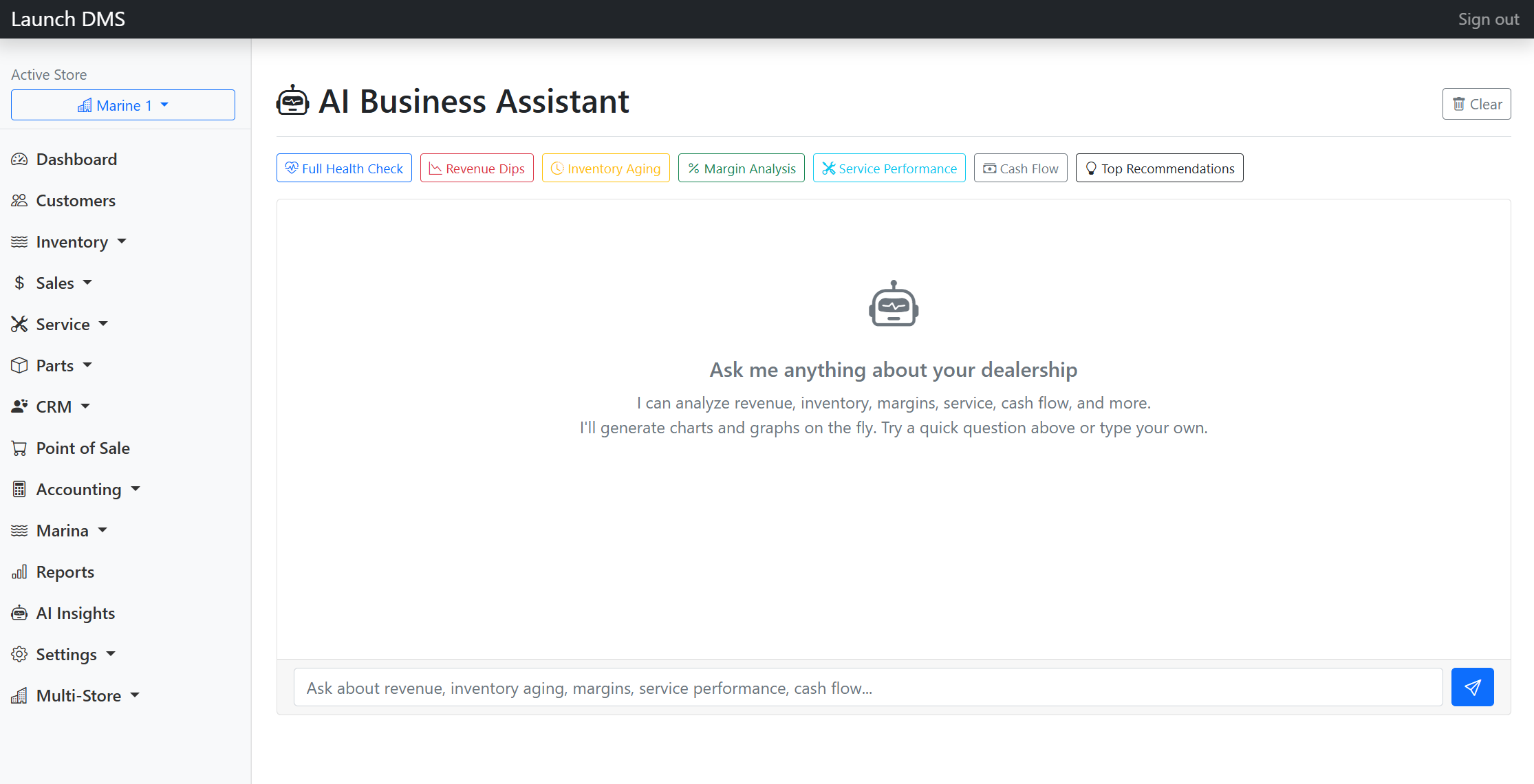
Task: Expand the Multi-Store submenu caret
Action: tap(135, 696)
